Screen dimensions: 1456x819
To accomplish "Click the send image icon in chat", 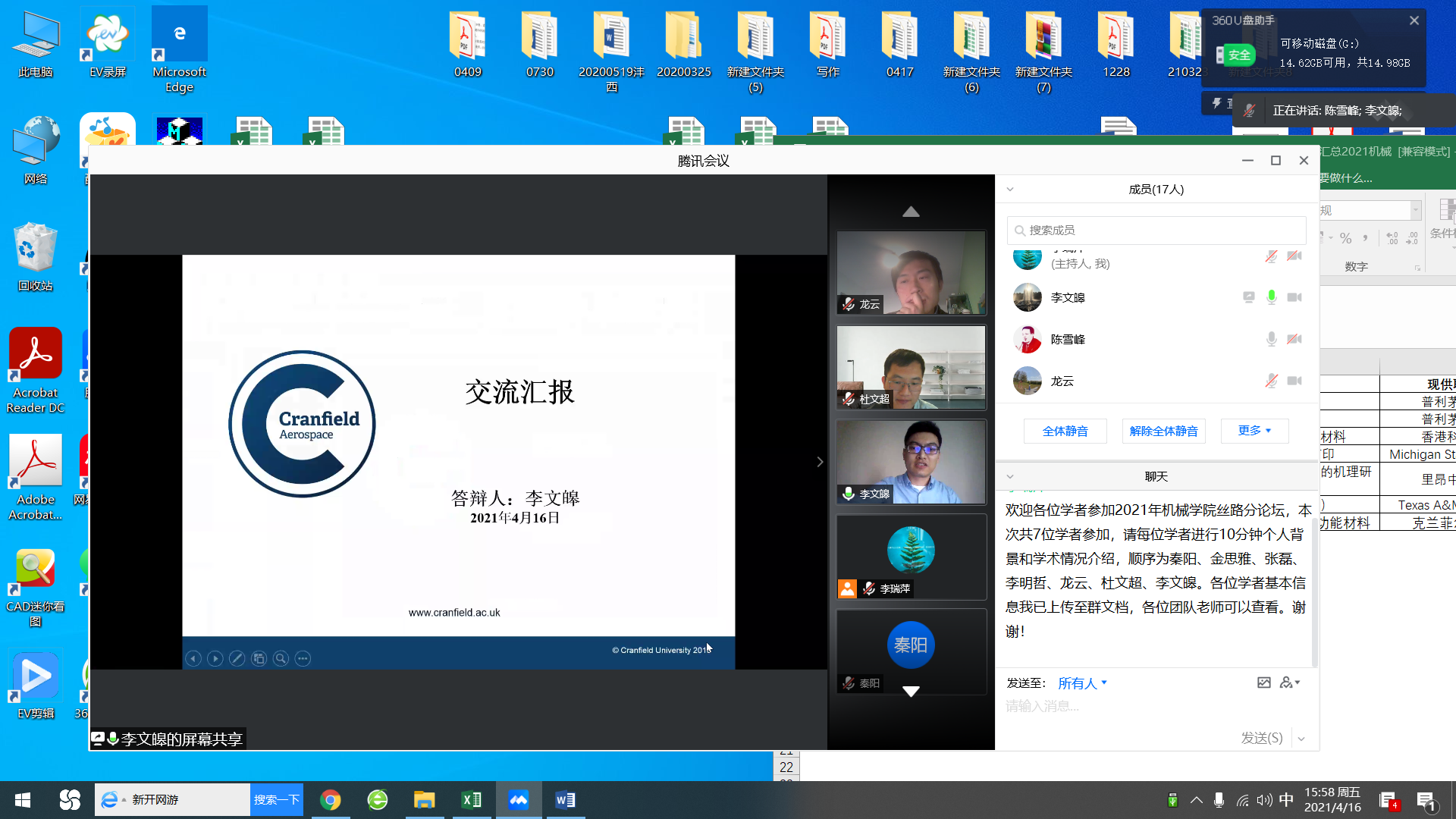I will click(1263, 682).
